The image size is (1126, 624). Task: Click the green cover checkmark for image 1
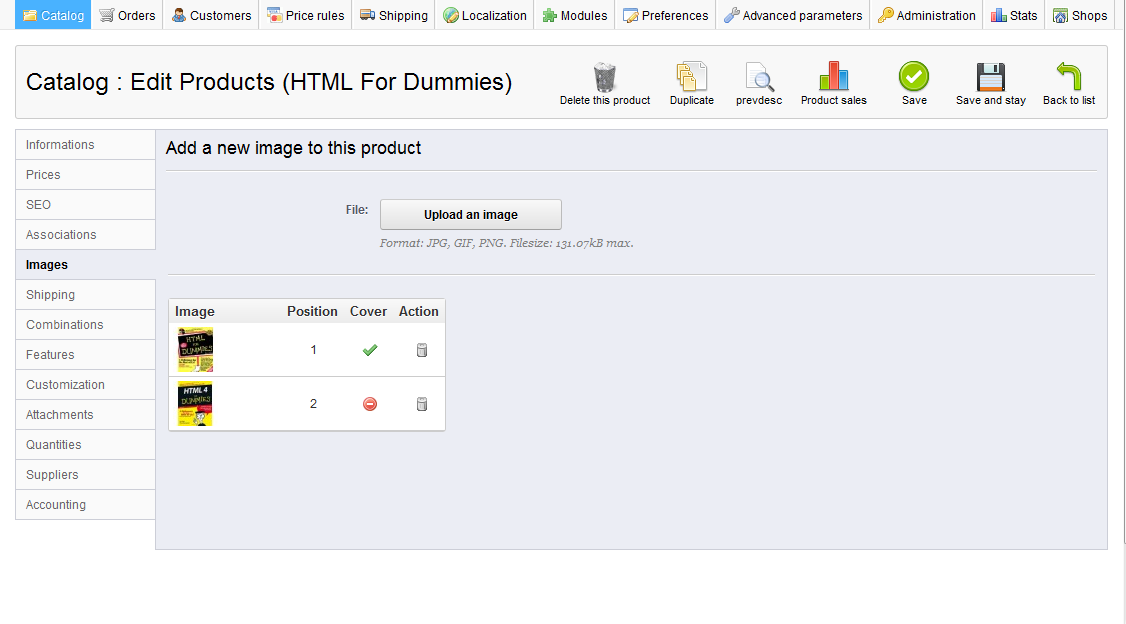pyautogui.click(x=370, y=350)
